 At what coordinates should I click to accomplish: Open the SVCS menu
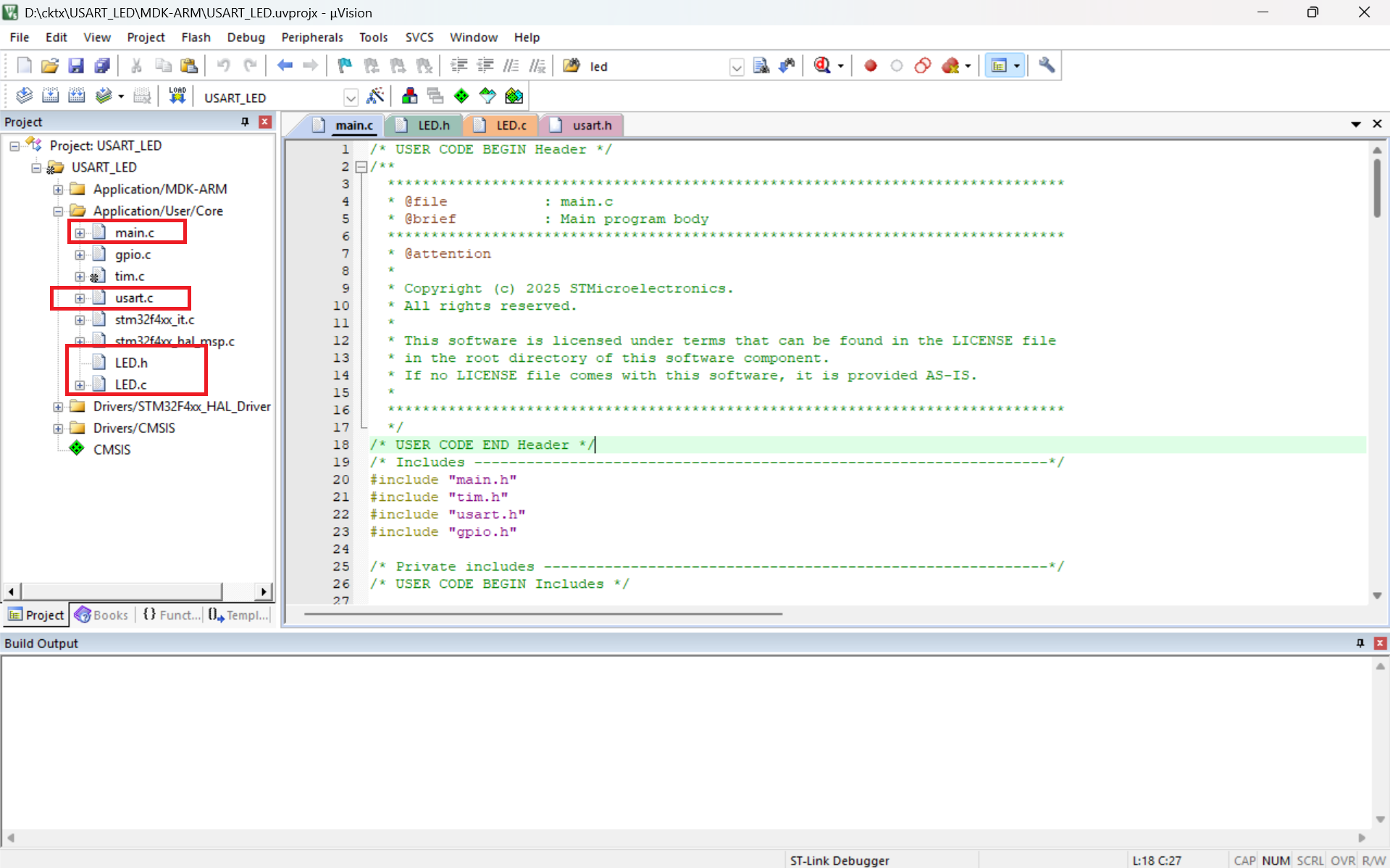419,37
